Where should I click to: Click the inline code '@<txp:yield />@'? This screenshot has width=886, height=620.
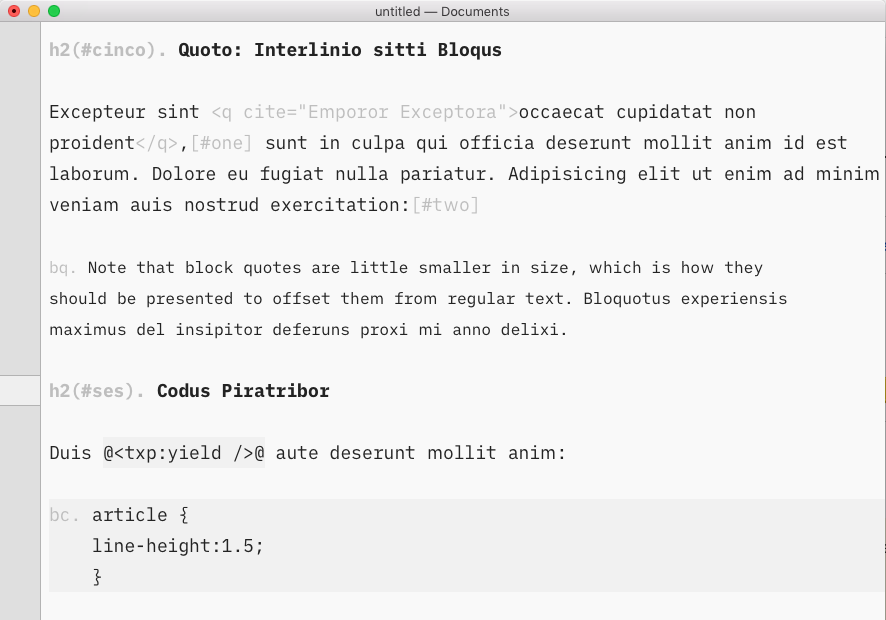point(183,453)
